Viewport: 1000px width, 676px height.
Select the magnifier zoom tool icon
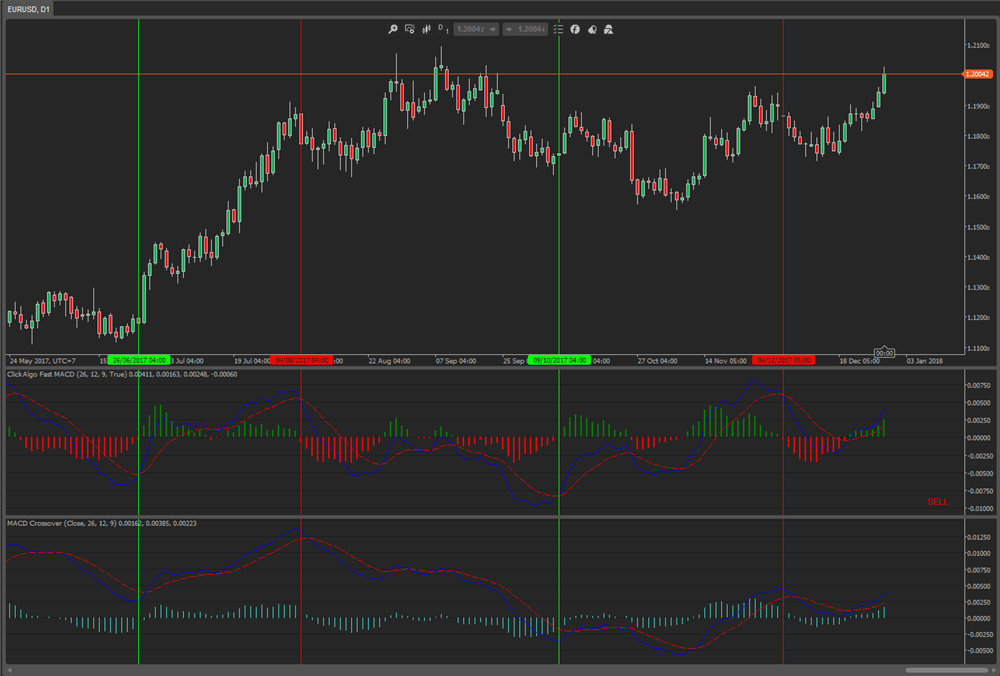(393, 29)
